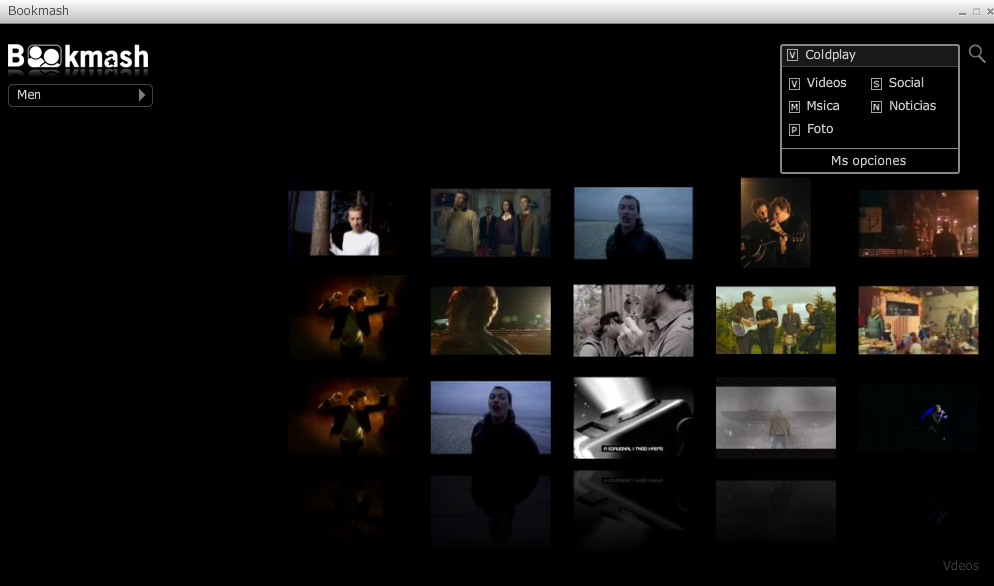Open the man in white shirt thumbnail

347,223
